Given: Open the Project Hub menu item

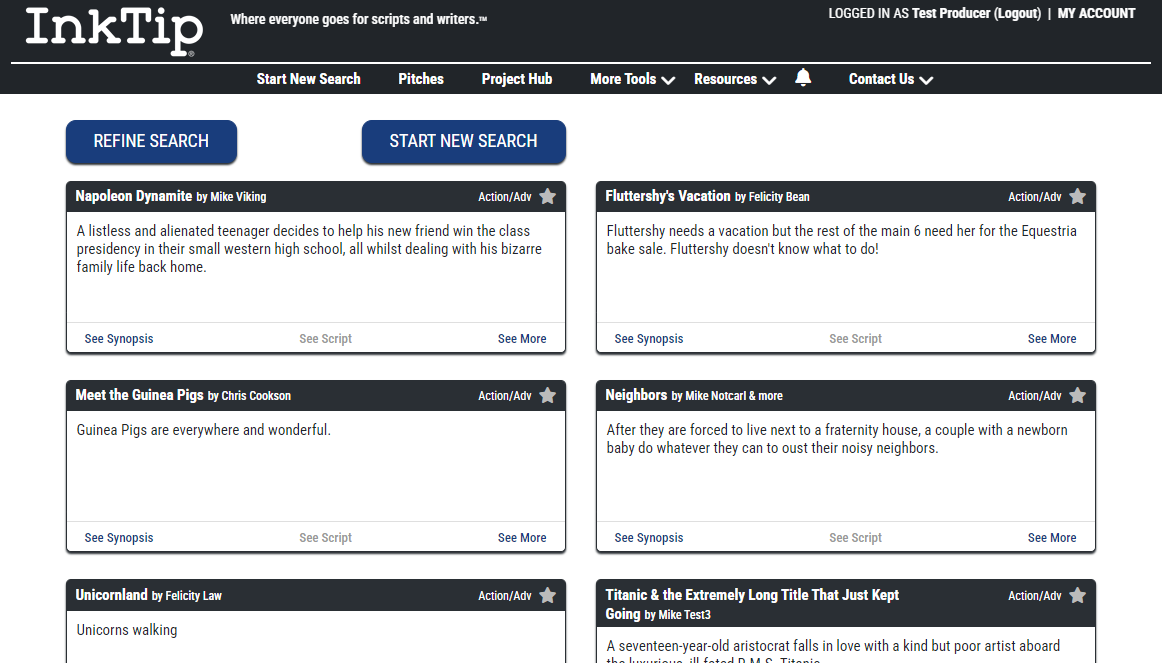Looking at the screenshot, I should 517,79.
